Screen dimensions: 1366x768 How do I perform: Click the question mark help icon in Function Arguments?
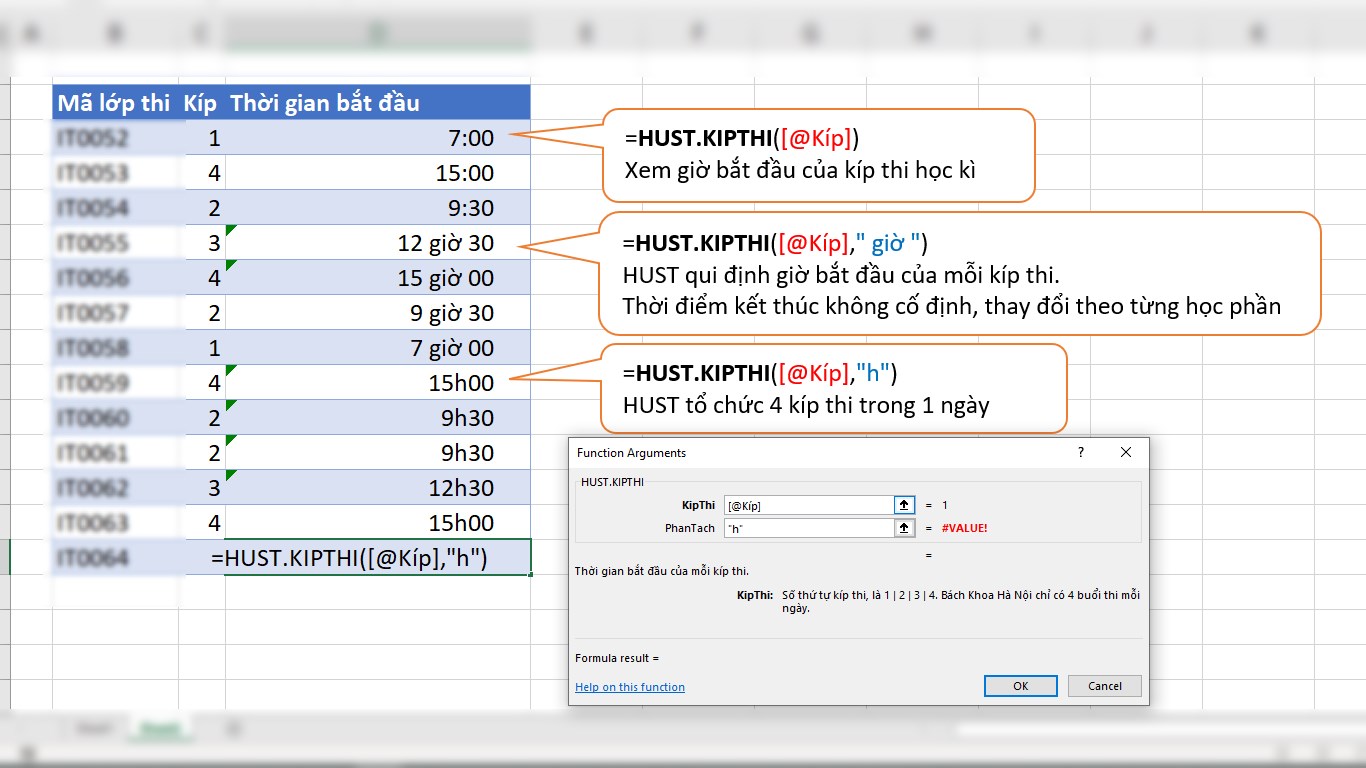[x=1080, y=453]
